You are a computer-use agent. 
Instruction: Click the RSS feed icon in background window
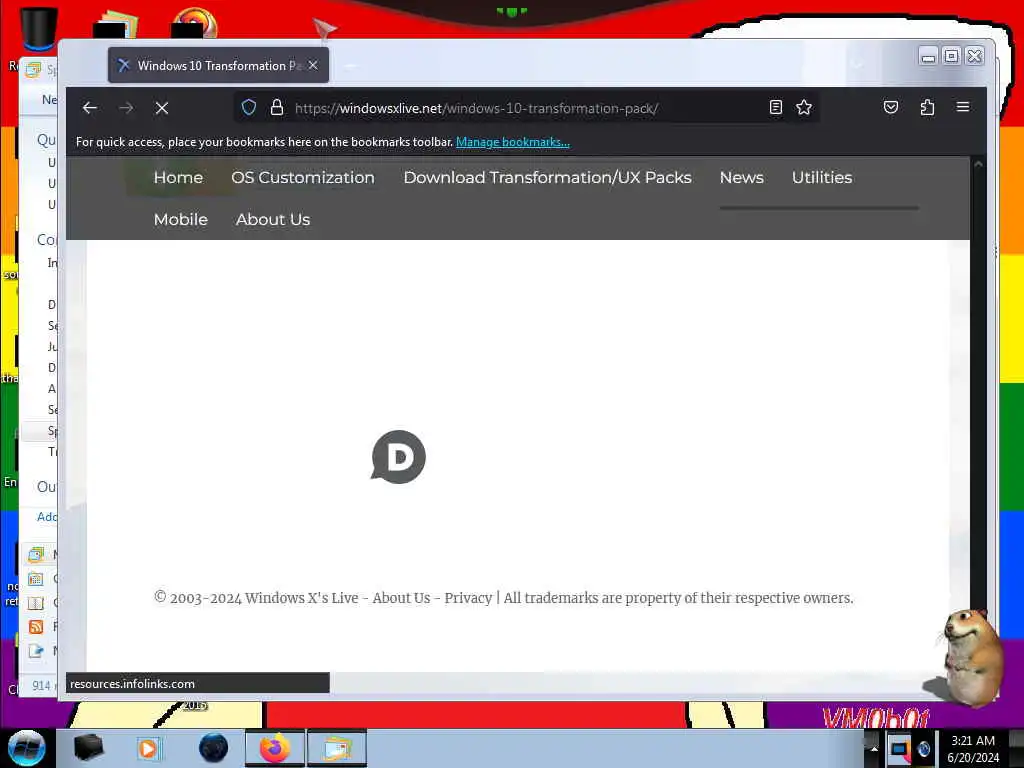click(x=36, y=627)
